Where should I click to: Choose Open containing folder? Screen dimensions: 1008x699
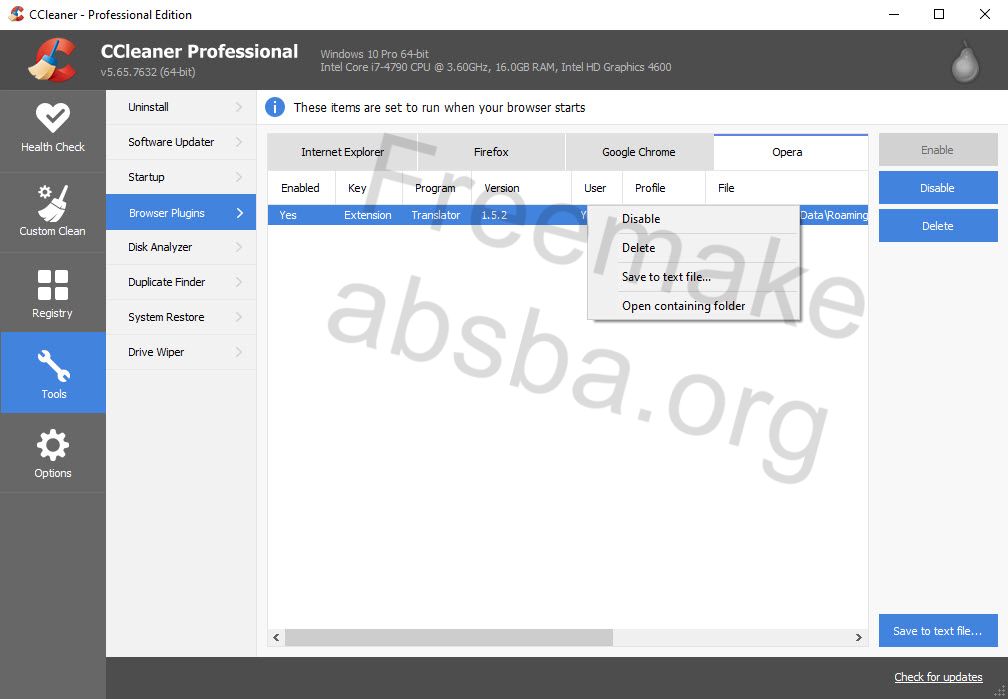[694, 306]
